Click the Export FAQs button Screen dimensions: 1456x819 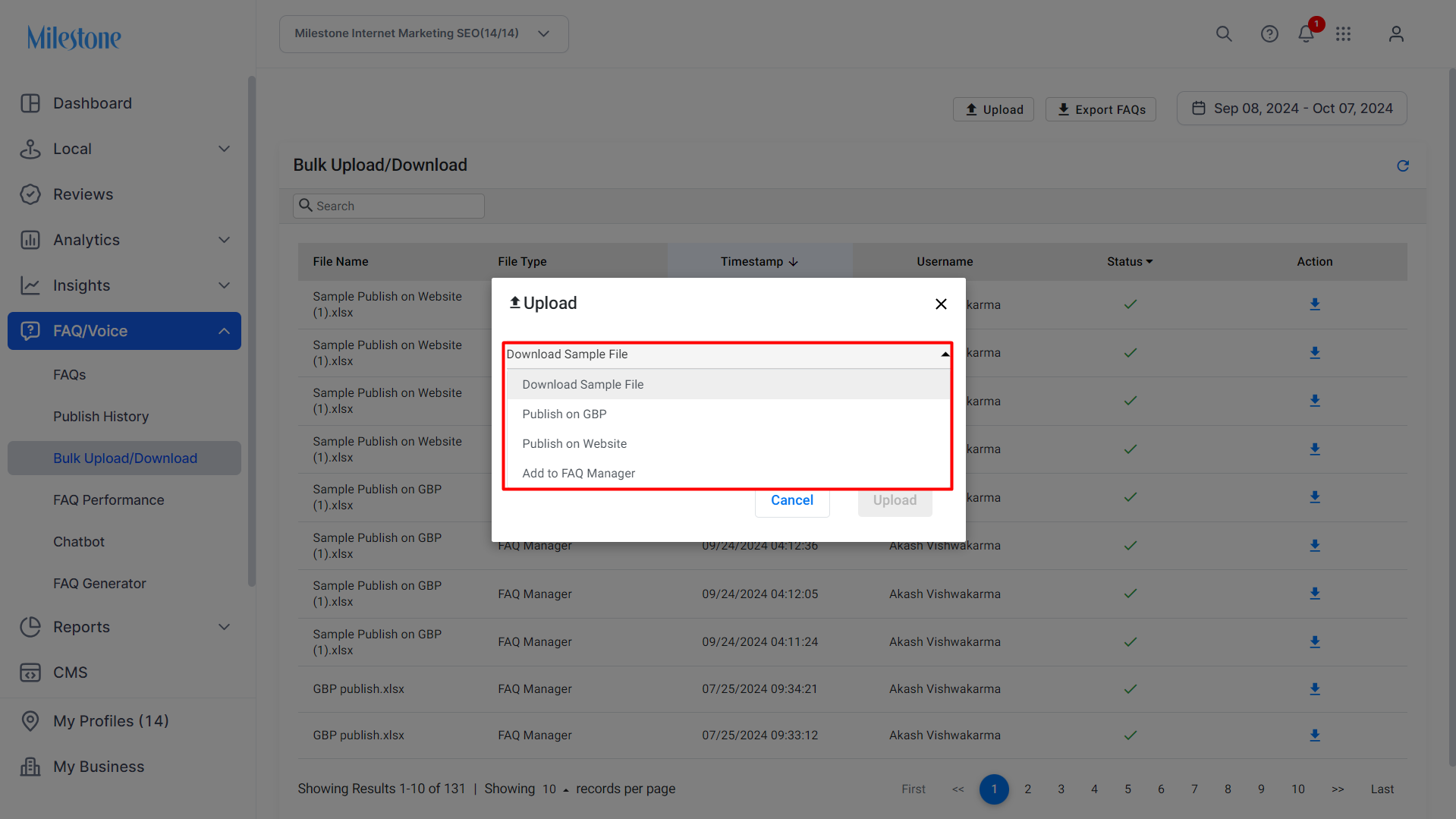click(1101, 109)
